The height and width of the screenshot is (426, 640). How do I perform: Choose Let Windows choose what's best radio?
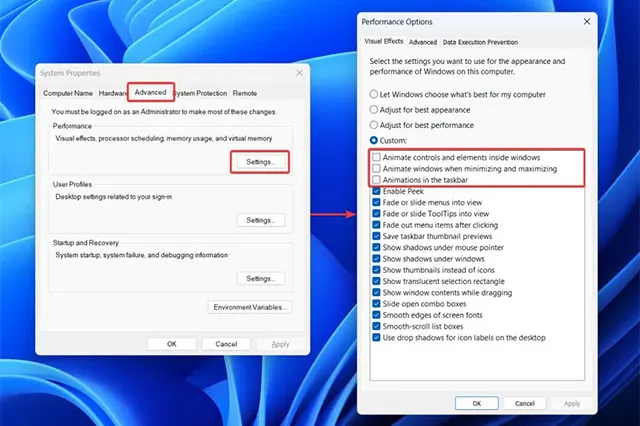tap(375, 93)
